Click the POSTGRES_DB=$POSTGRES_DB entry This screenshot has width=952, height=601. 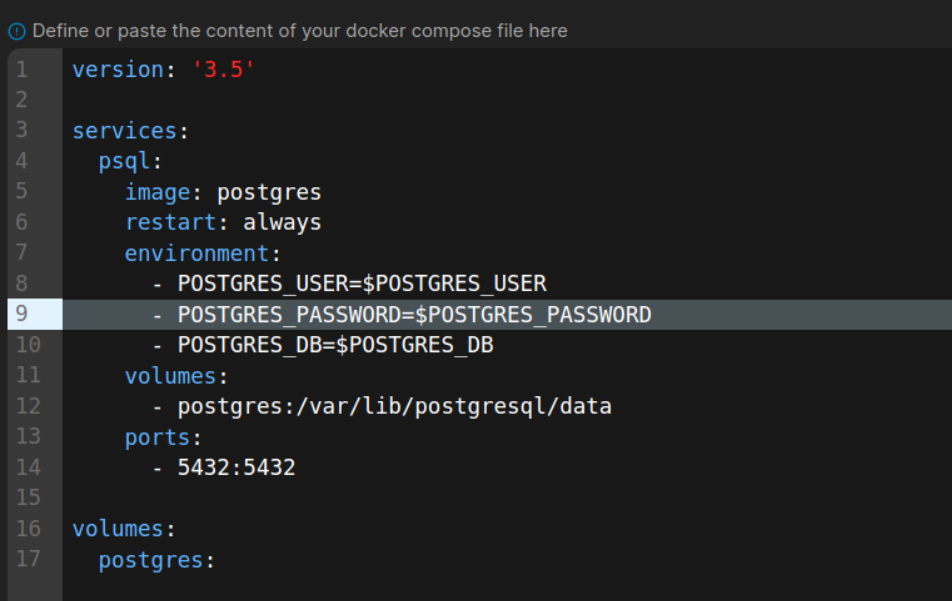click(x=335, y=345)
